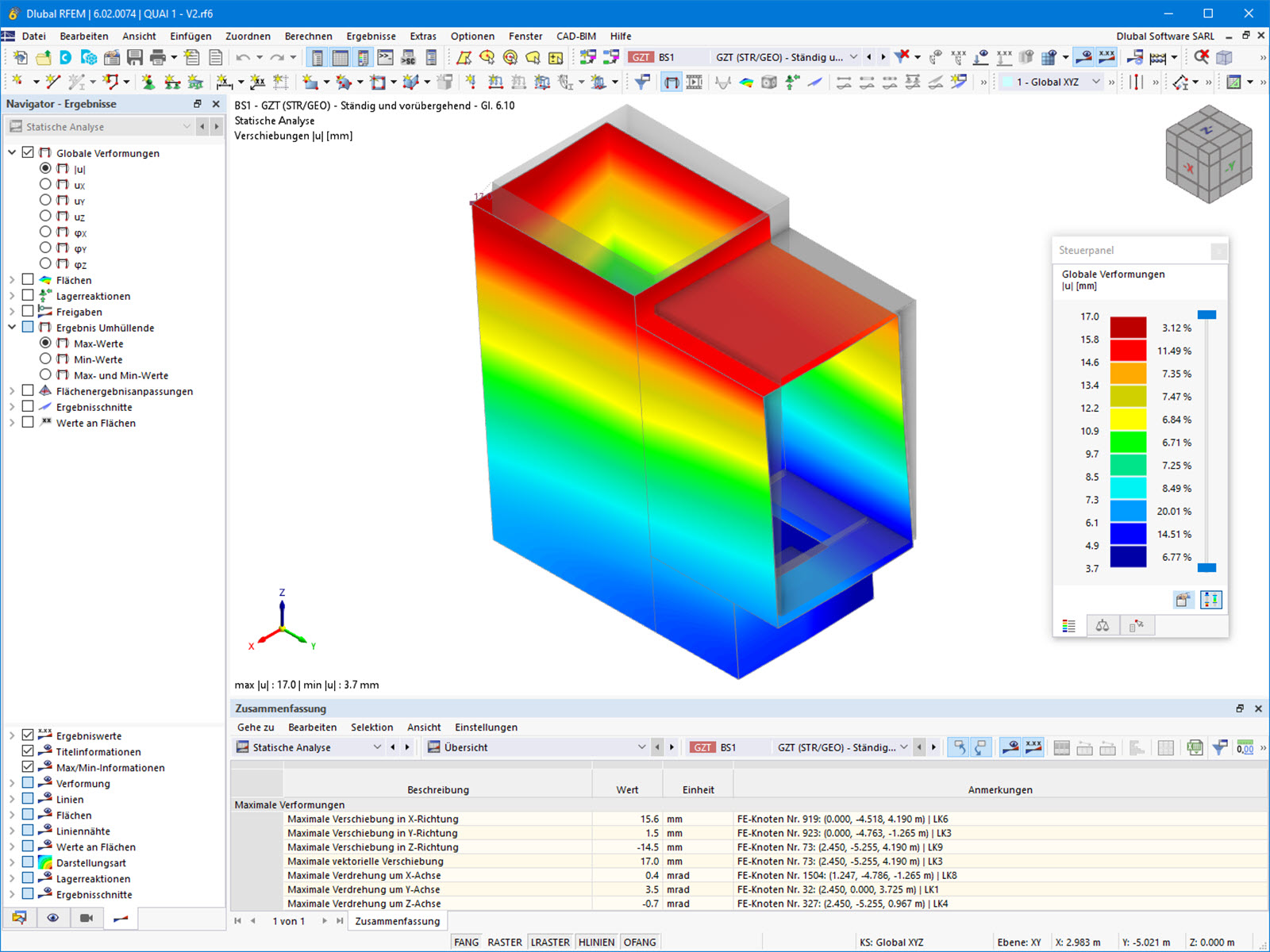1270x952 pixels.
Task: Click the red X result filter icon
Action: point(902,57)
